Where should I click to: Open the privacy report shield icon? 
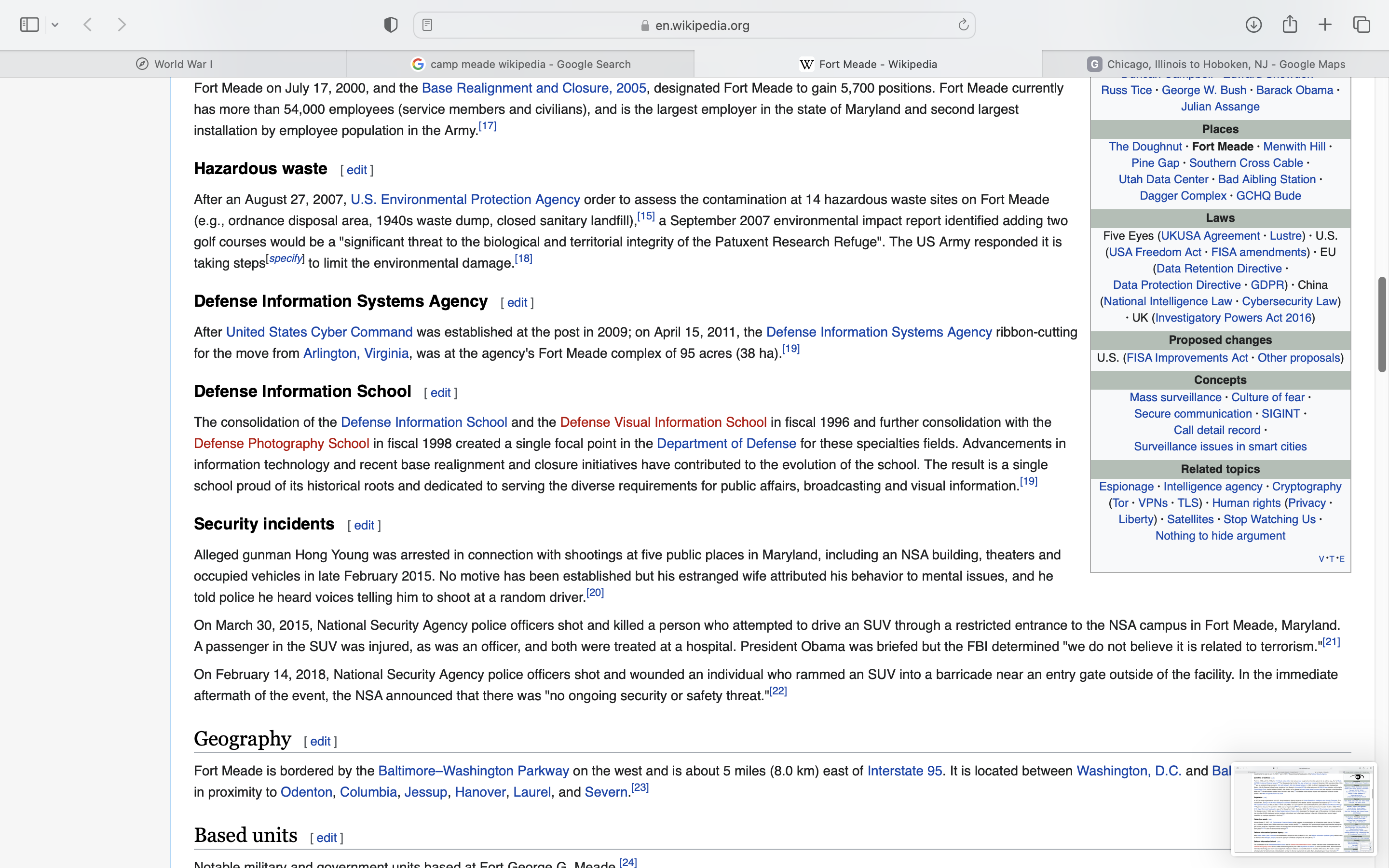pyautogui.click(x=391, y=25)
